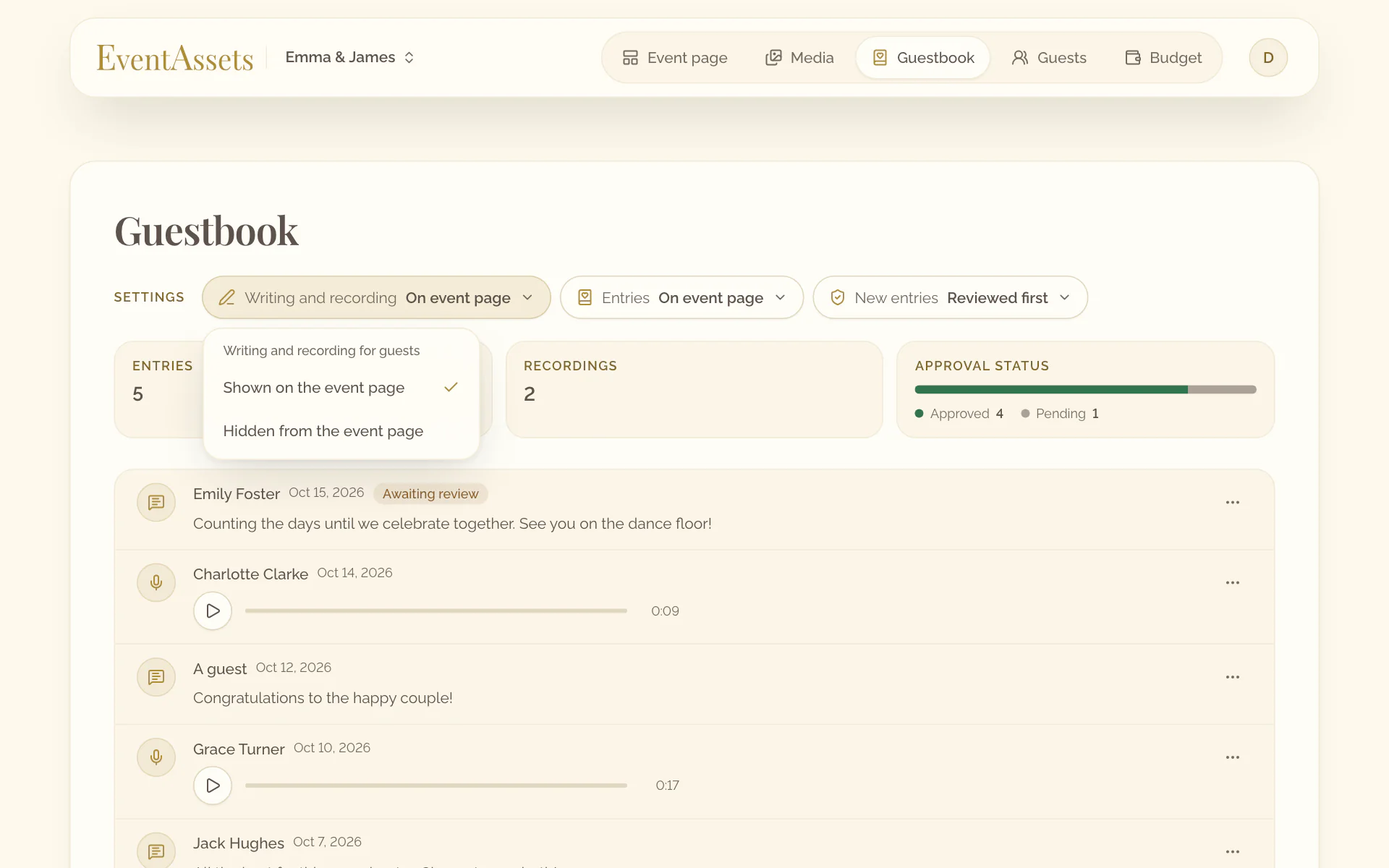The height and width of the screenshot is (868, 1389).
Task: Click the shield icon in New entries setting
Action: pyautogui.click(x=838, y=297)
